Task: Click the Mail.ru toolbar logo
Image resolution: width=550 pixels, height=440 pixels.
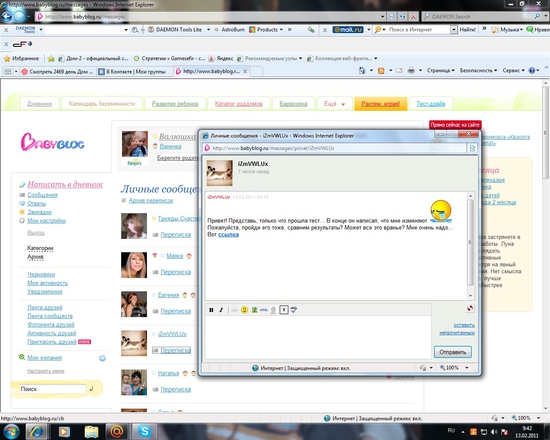Action: click(348, 30)
